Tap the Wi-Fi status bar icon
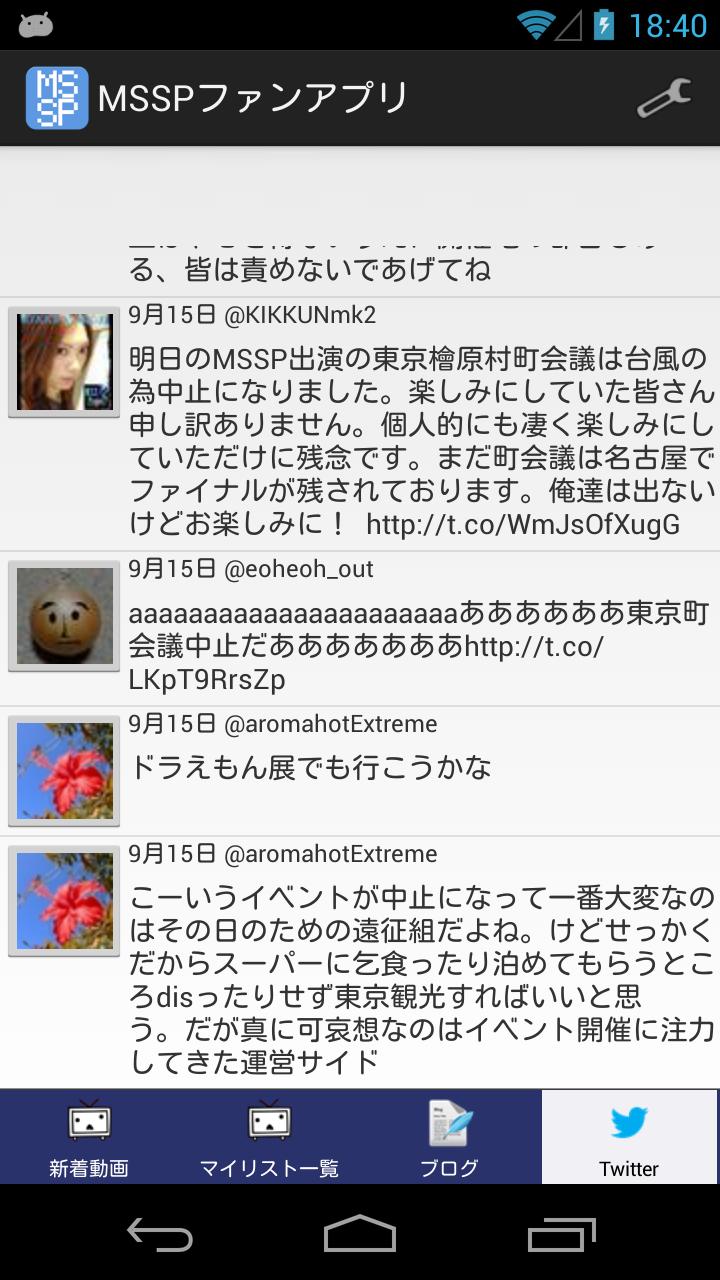The width and height of the screenshot is (720, 1280). [x=536, y=25]
